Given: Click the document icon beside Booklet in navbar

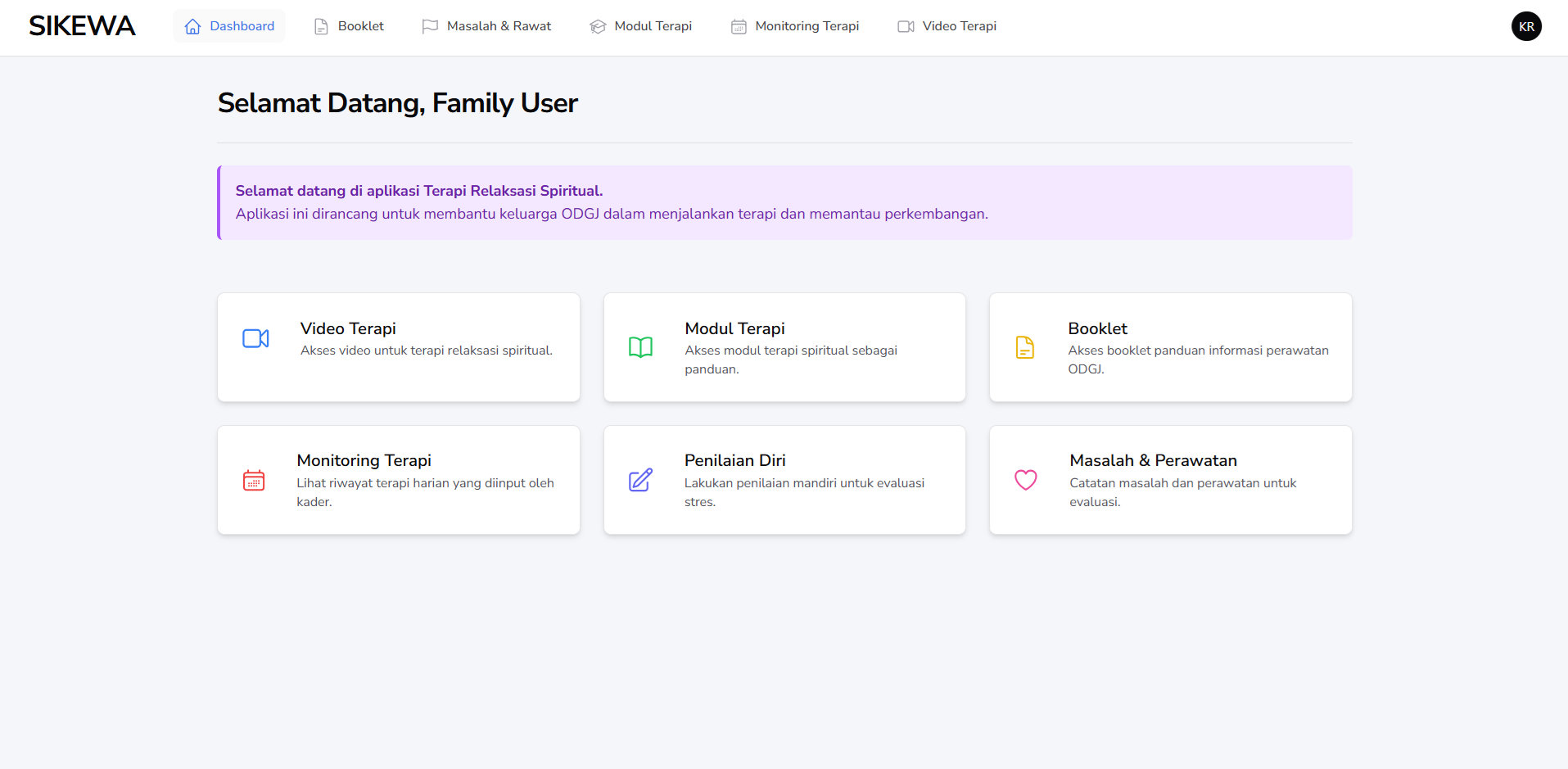Looking at the screenshot, I should [x=321, y=26].
